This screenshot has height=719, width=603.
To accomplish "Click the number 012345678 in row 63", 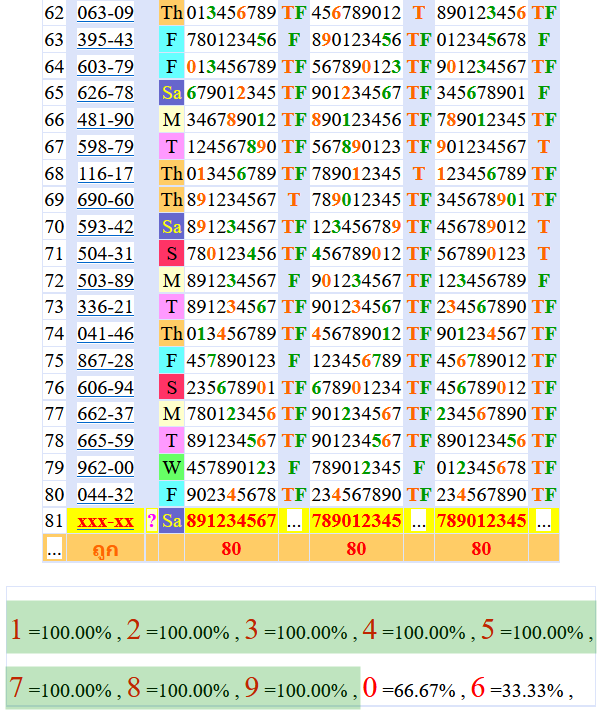I will pyautogui.click(x=481, y=40).
